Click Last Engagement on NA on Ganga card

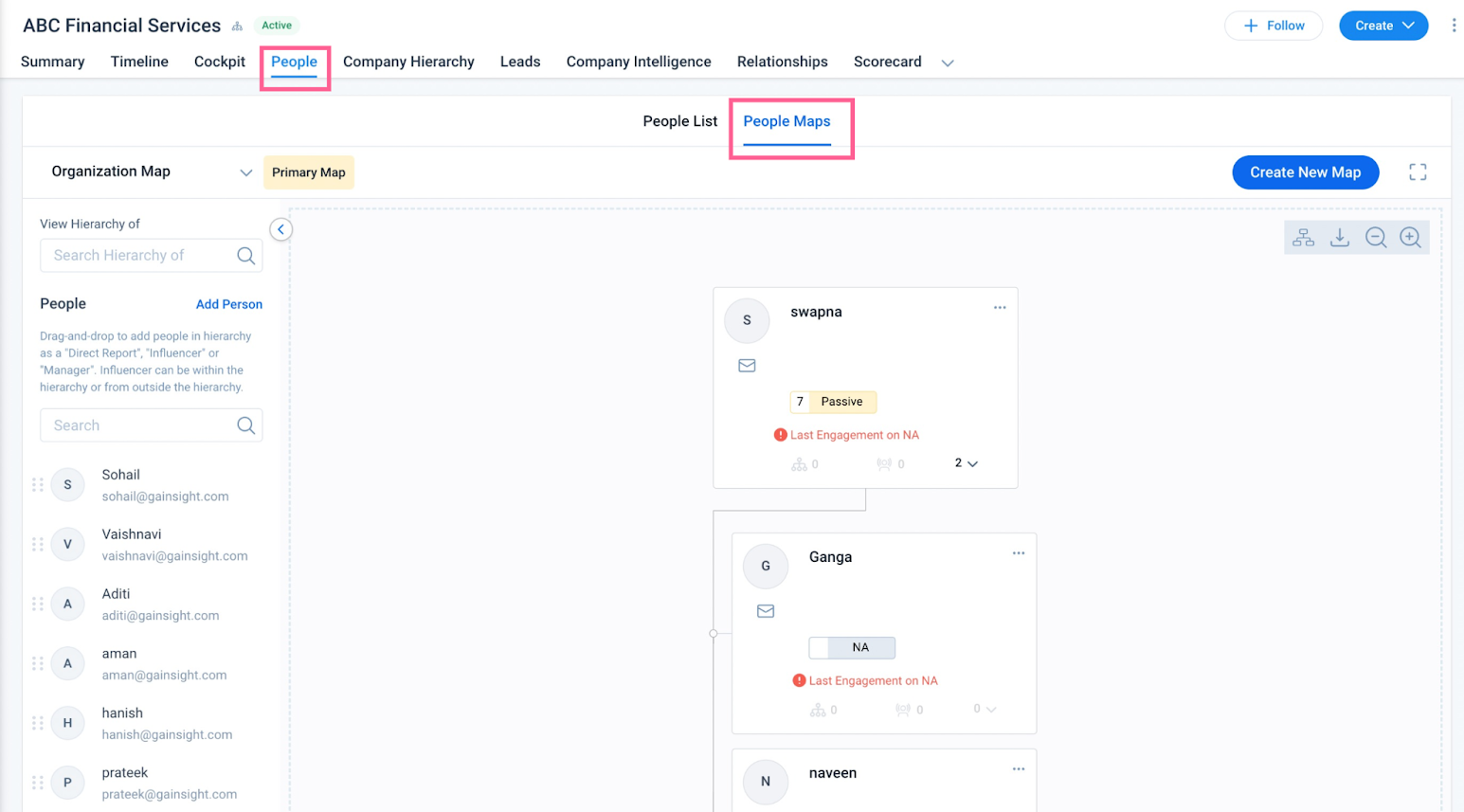[x=873, y=680]
